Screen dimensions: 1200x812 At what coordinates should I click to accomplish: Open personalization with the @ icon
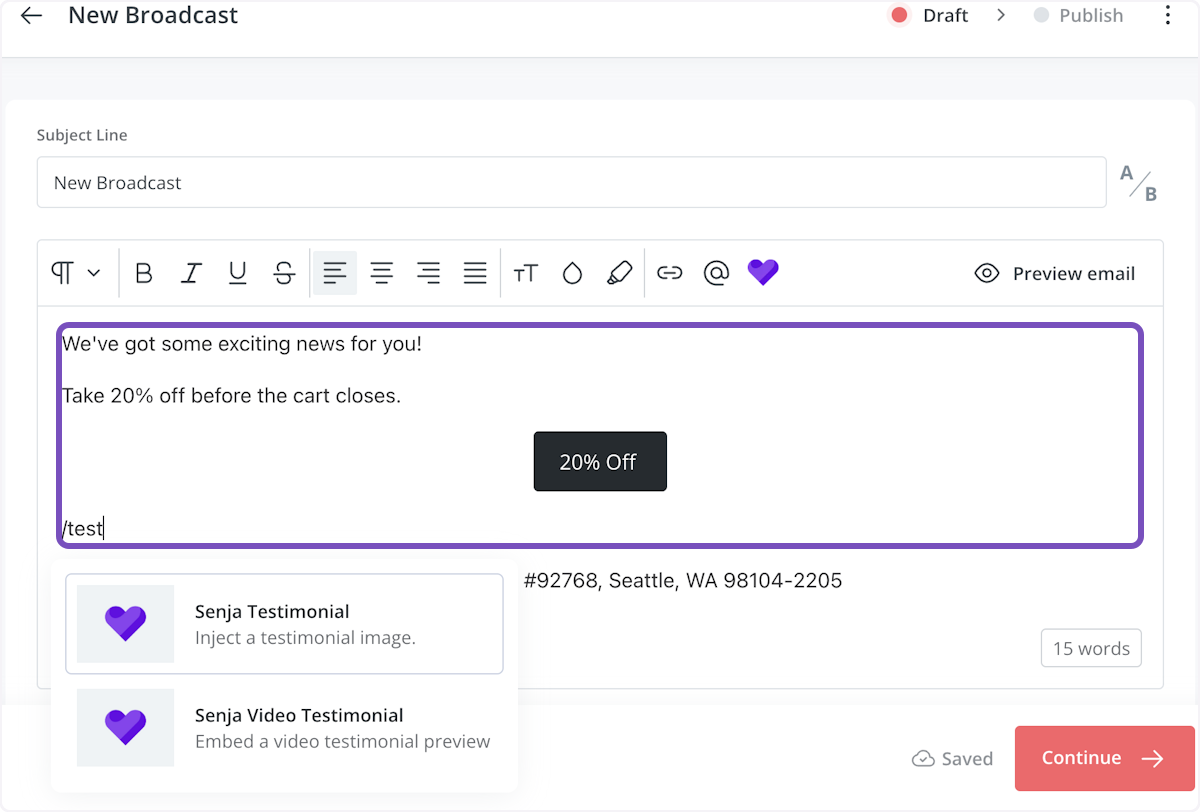[x=716, y=272]
